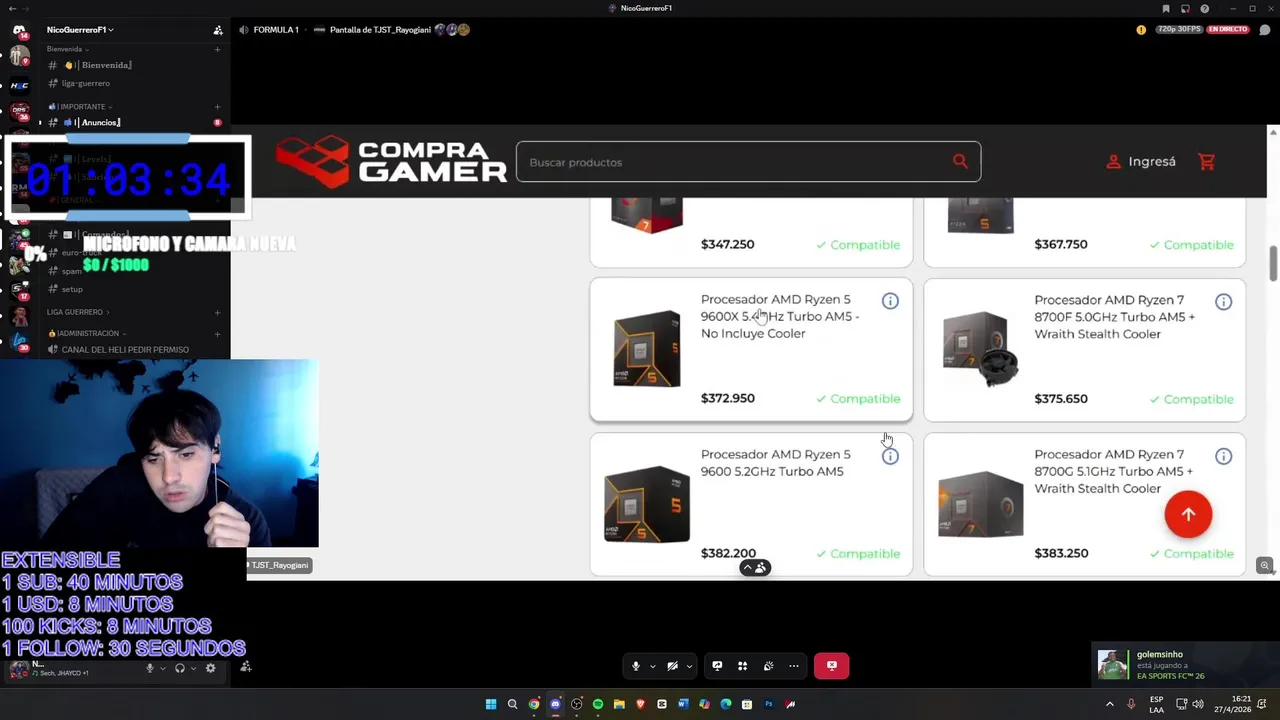Show info for Ryzen 5 9600 processor

[x=890, y=456]
